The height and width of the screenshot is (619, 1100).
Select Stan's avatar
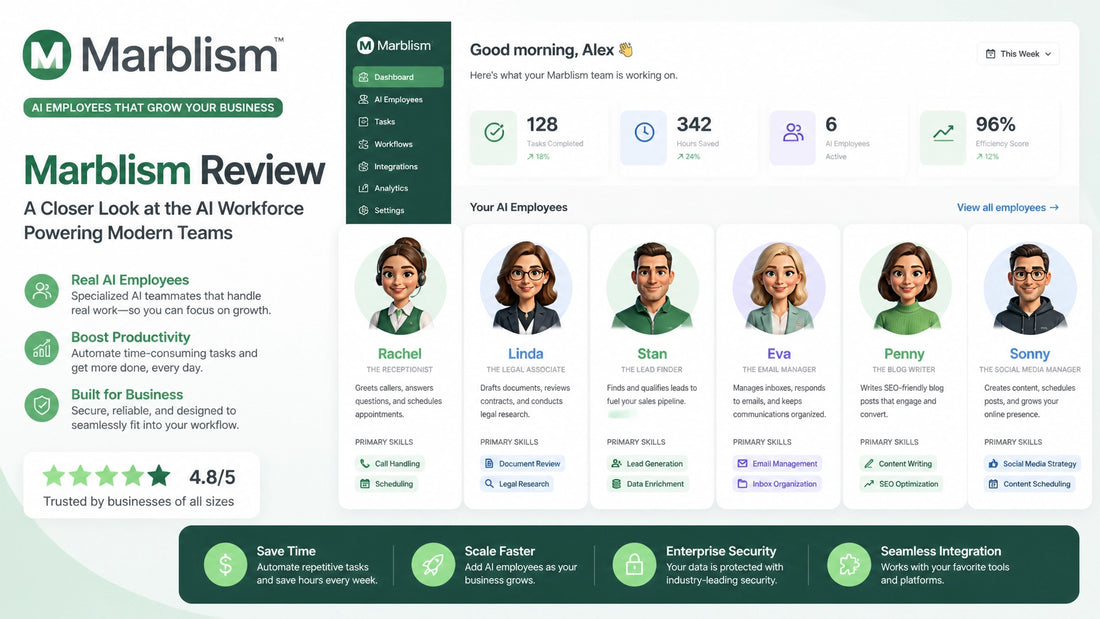point(652,286)
